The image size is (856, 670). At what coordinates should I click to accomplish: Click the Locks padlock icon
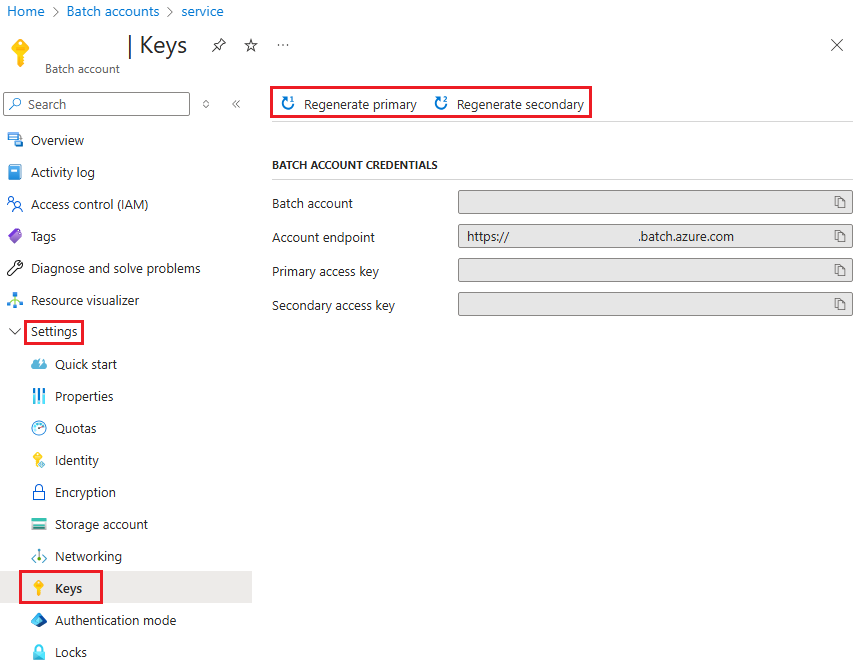click(x=39, y=652)
